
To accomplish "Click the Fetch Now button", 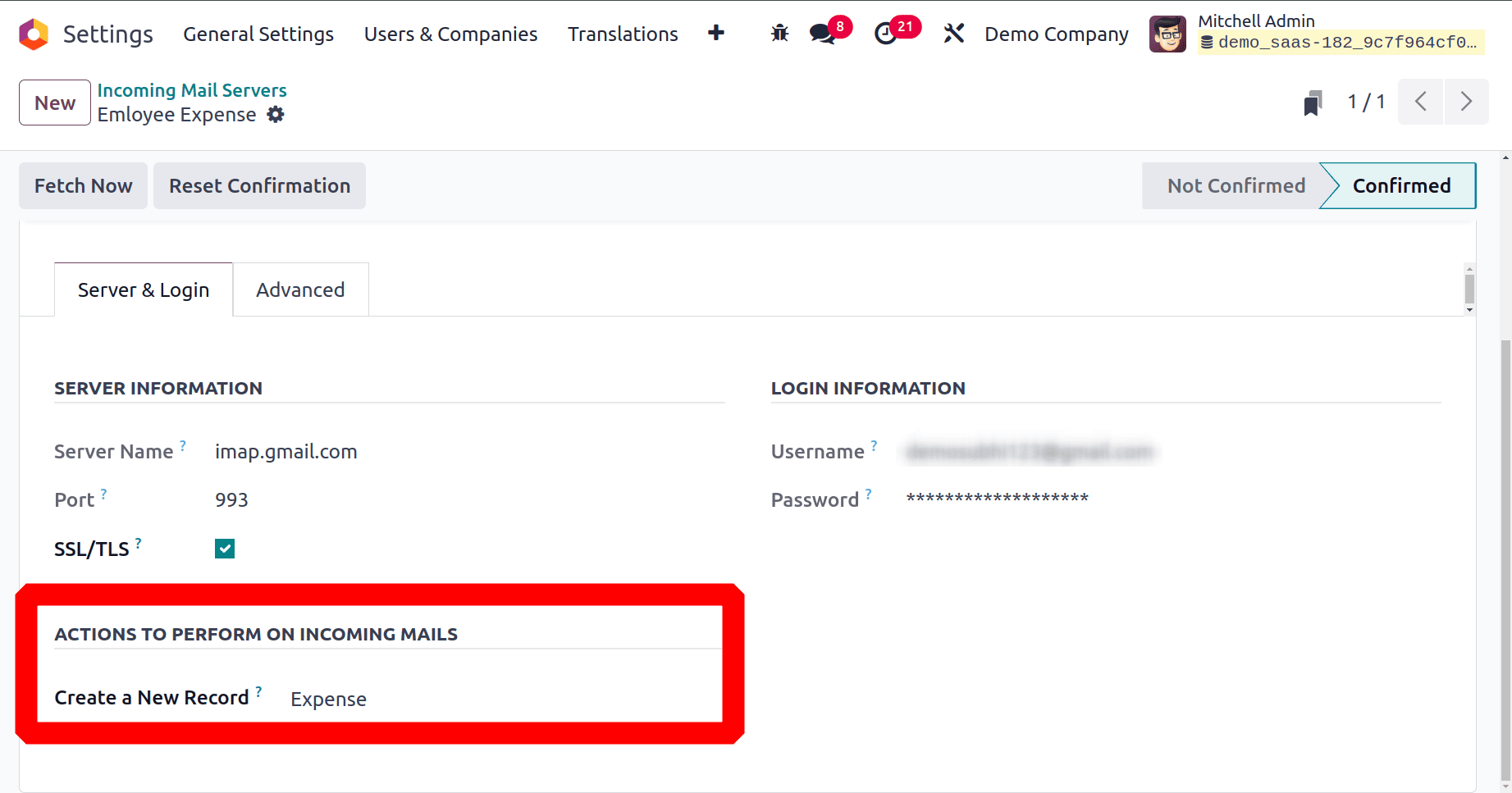I will [x=83, y=185].
